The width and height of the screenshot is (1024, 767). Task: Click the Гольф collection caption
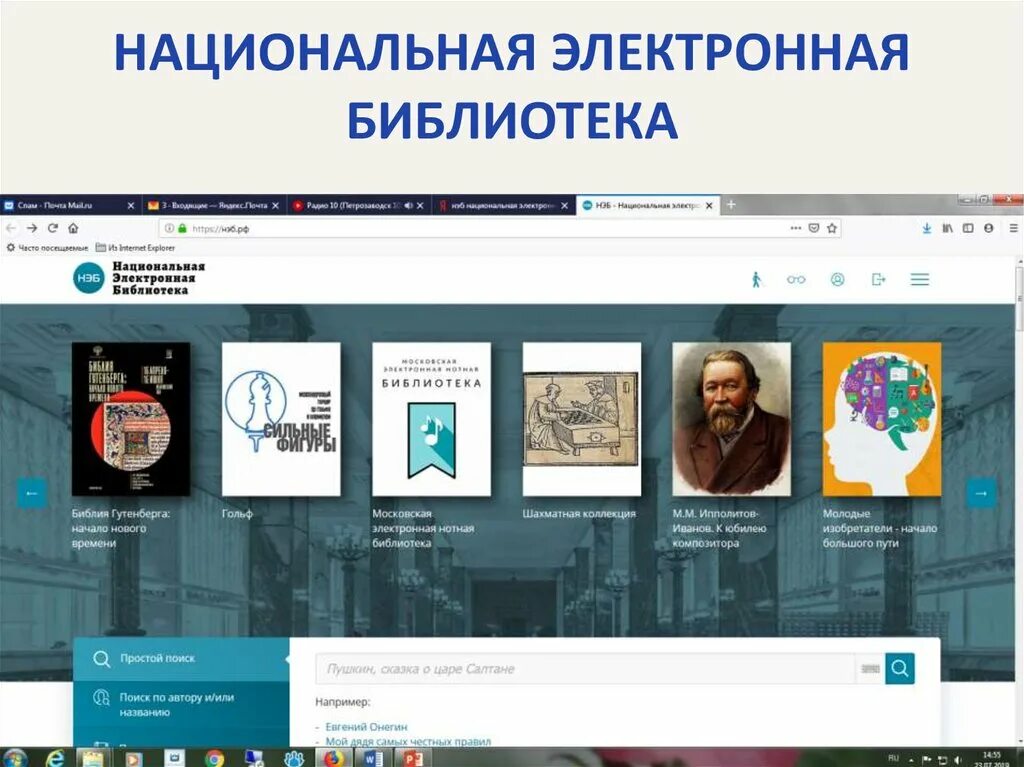point(237,514)
